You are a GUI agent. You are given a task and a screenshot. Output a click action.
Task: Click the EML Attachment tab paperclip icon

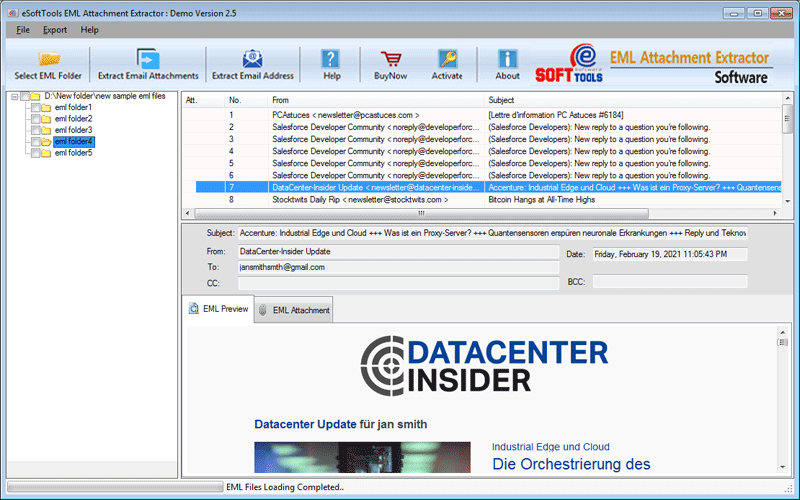coord(263,310)
